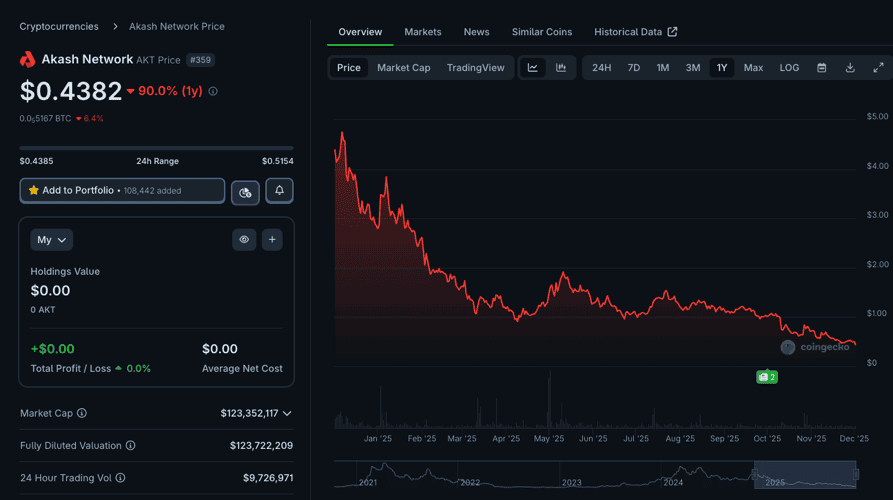The height and width of the screenshot is (500, 893).
Task: Click Add to Portfolio button
Action: tap(122, 190)
